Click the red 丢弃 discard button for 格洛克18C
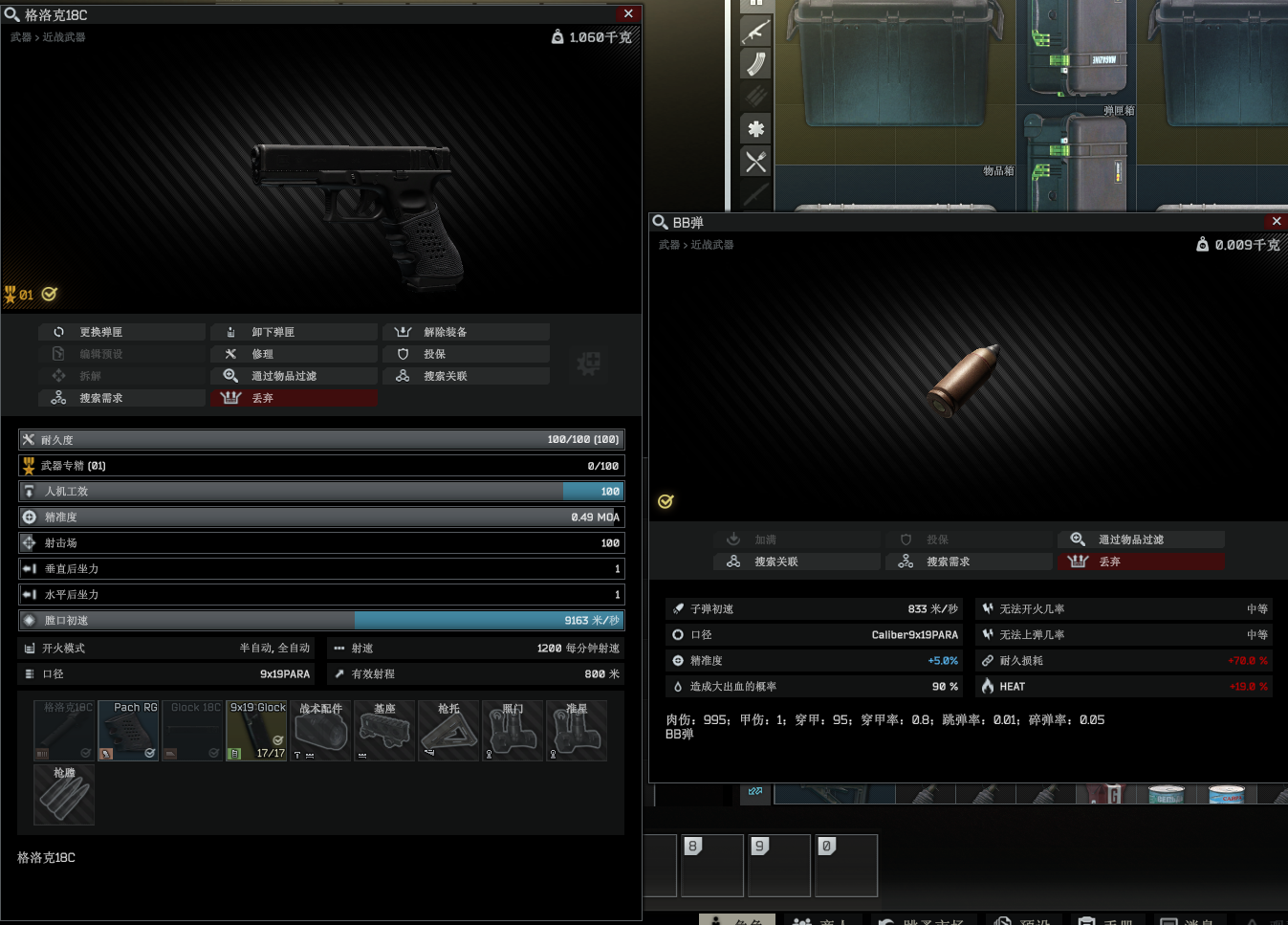1288x925 pixels. (x=294, y=398)
